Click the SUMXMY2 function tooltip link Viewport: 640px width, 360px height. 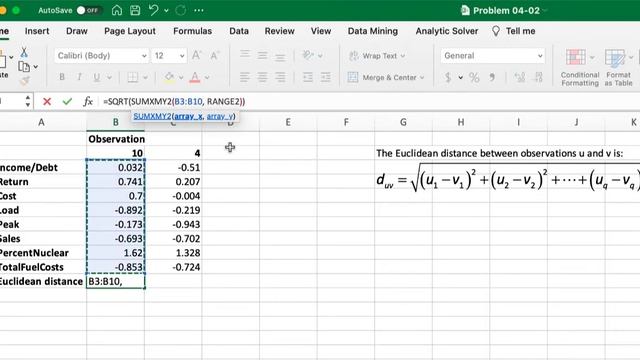(x=152, y=116)
